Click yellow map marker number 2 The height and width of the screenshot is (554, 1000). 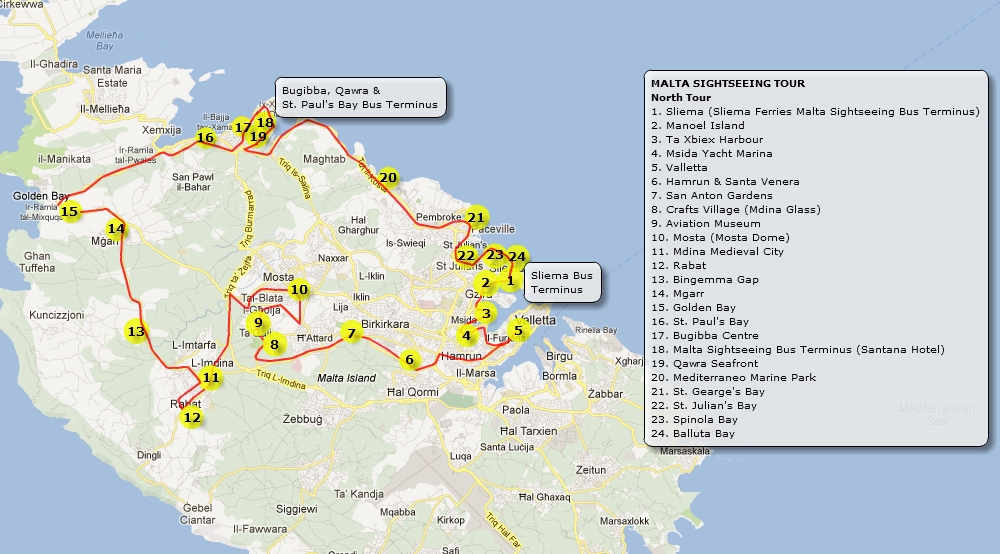pyautogui.click(x=485, y=282)
